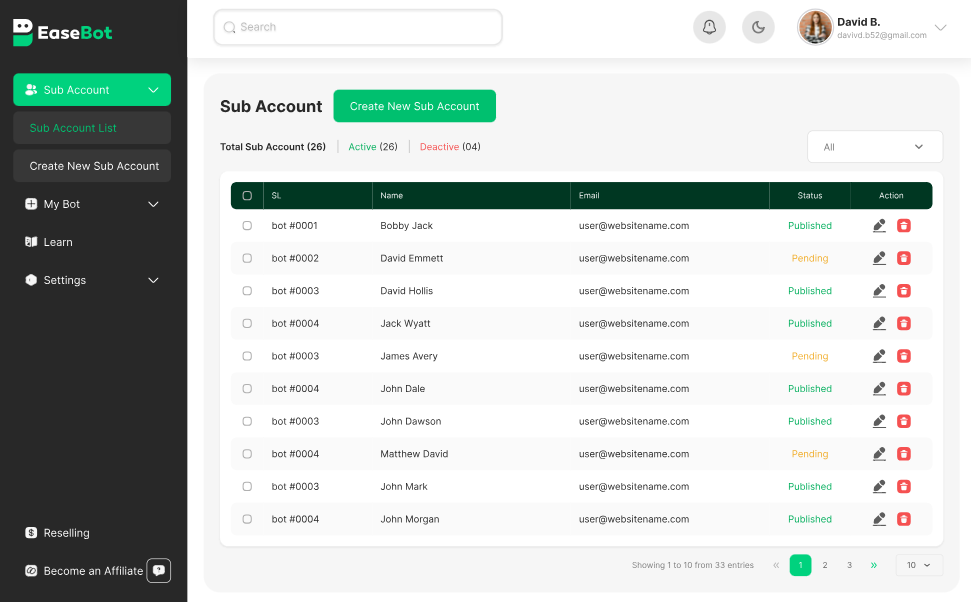Open the entries-per-page dropdown showing 10

point(918,565)
